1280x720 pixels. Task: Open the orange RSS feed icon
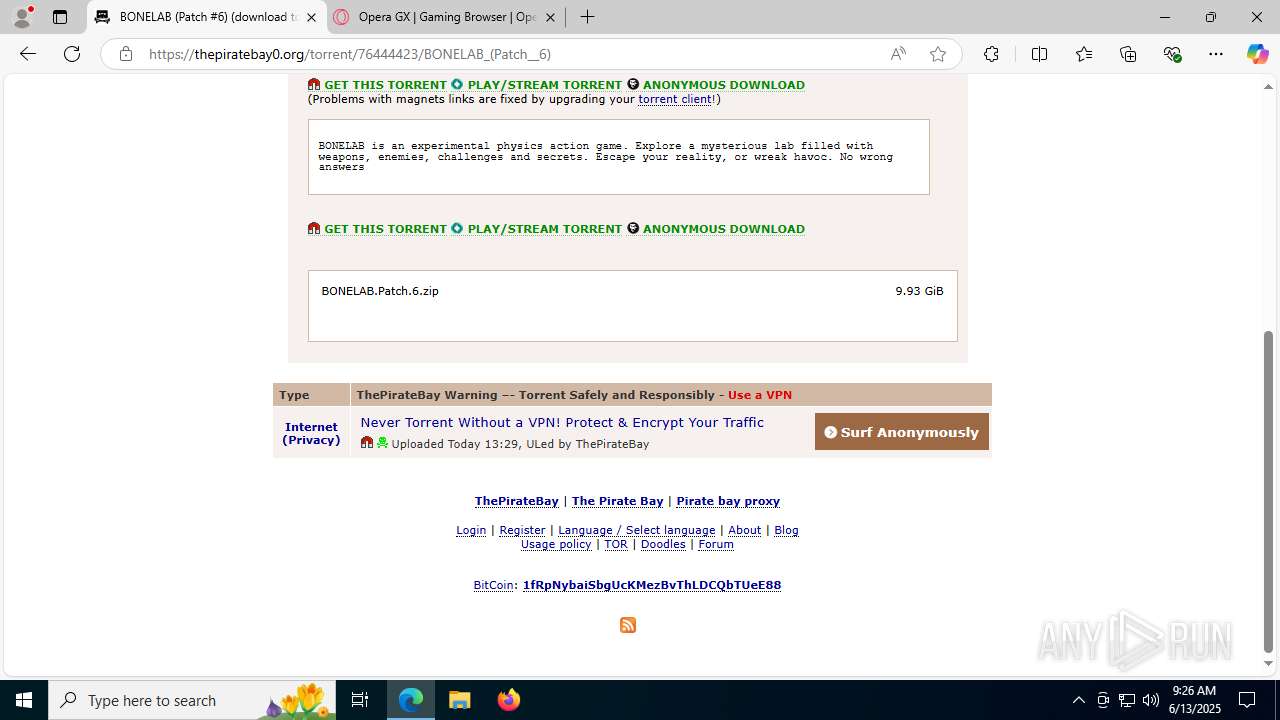(628, 625)
